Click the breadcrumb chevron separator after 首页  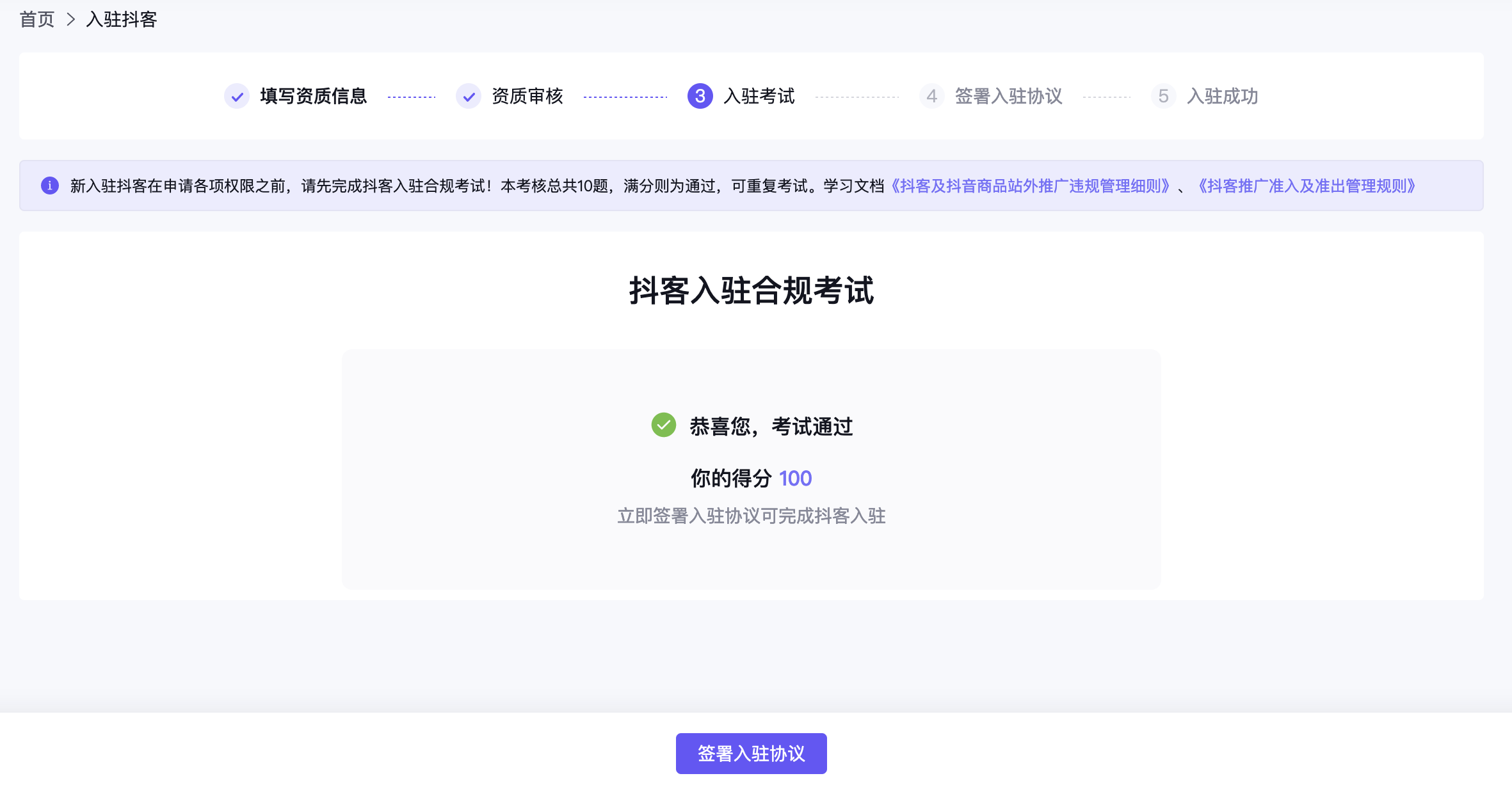(71, 19)
